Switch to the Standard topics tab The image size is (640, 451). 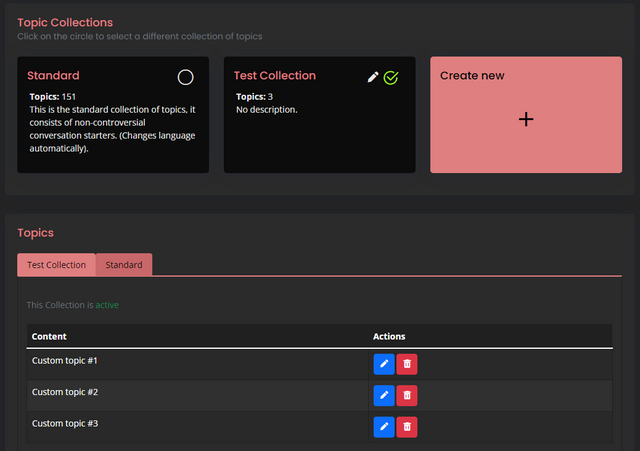tap(124, 265)
